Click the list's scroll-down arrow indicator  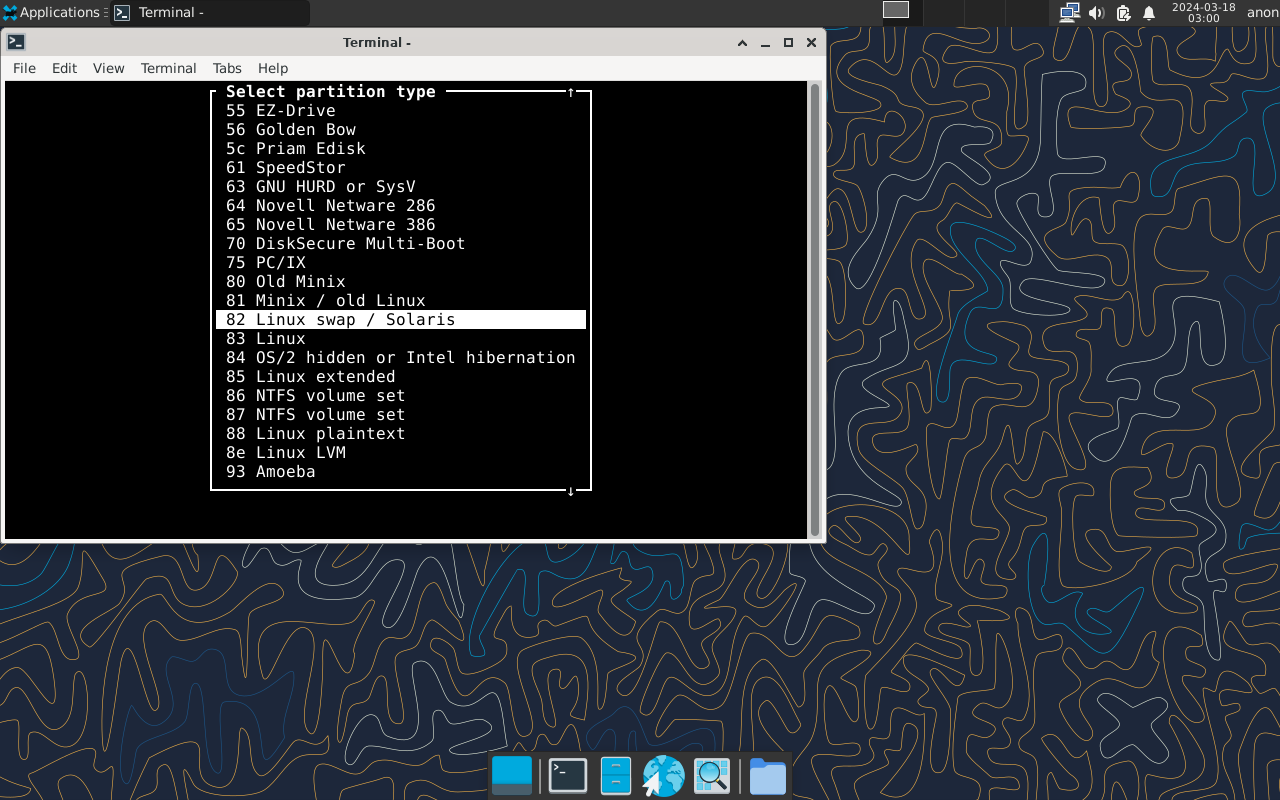pyautogui.click(x=571, y=490)
